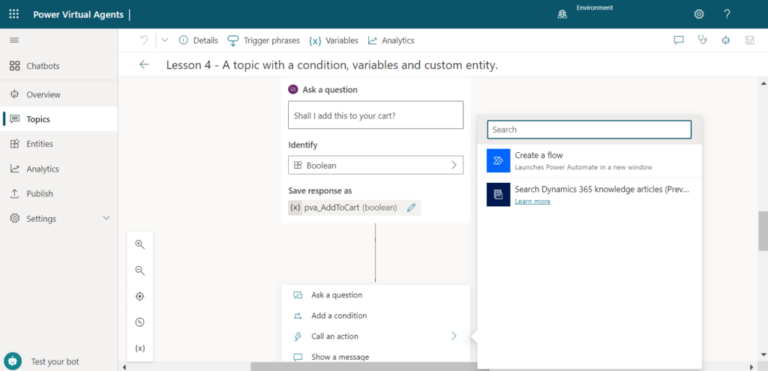
Task: Select Search Dynamics 365 knowledge articles
Action: [x=590, y=195]
